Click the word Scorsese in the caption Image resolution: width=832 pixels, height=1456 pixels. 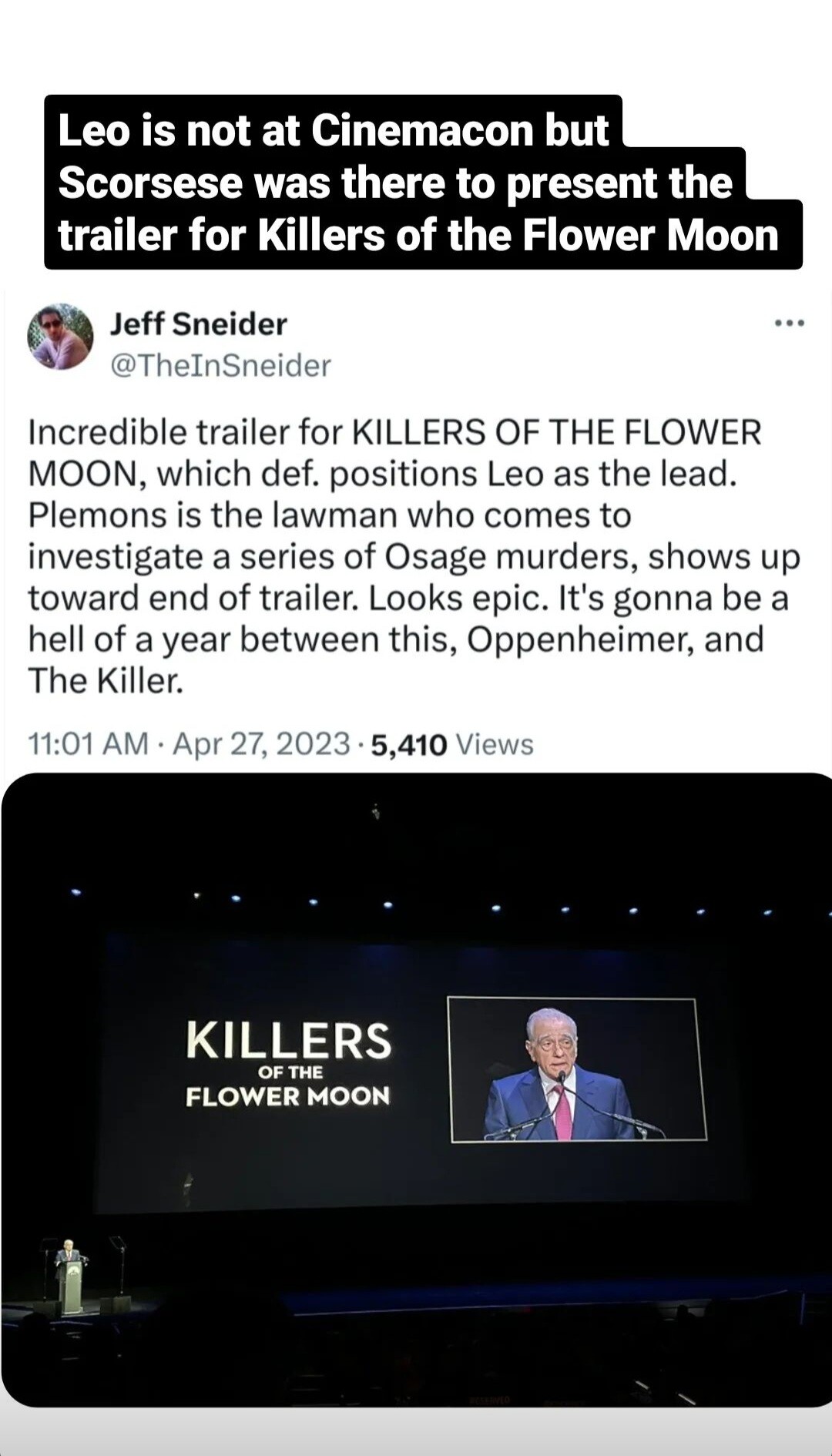pos(150,183)
